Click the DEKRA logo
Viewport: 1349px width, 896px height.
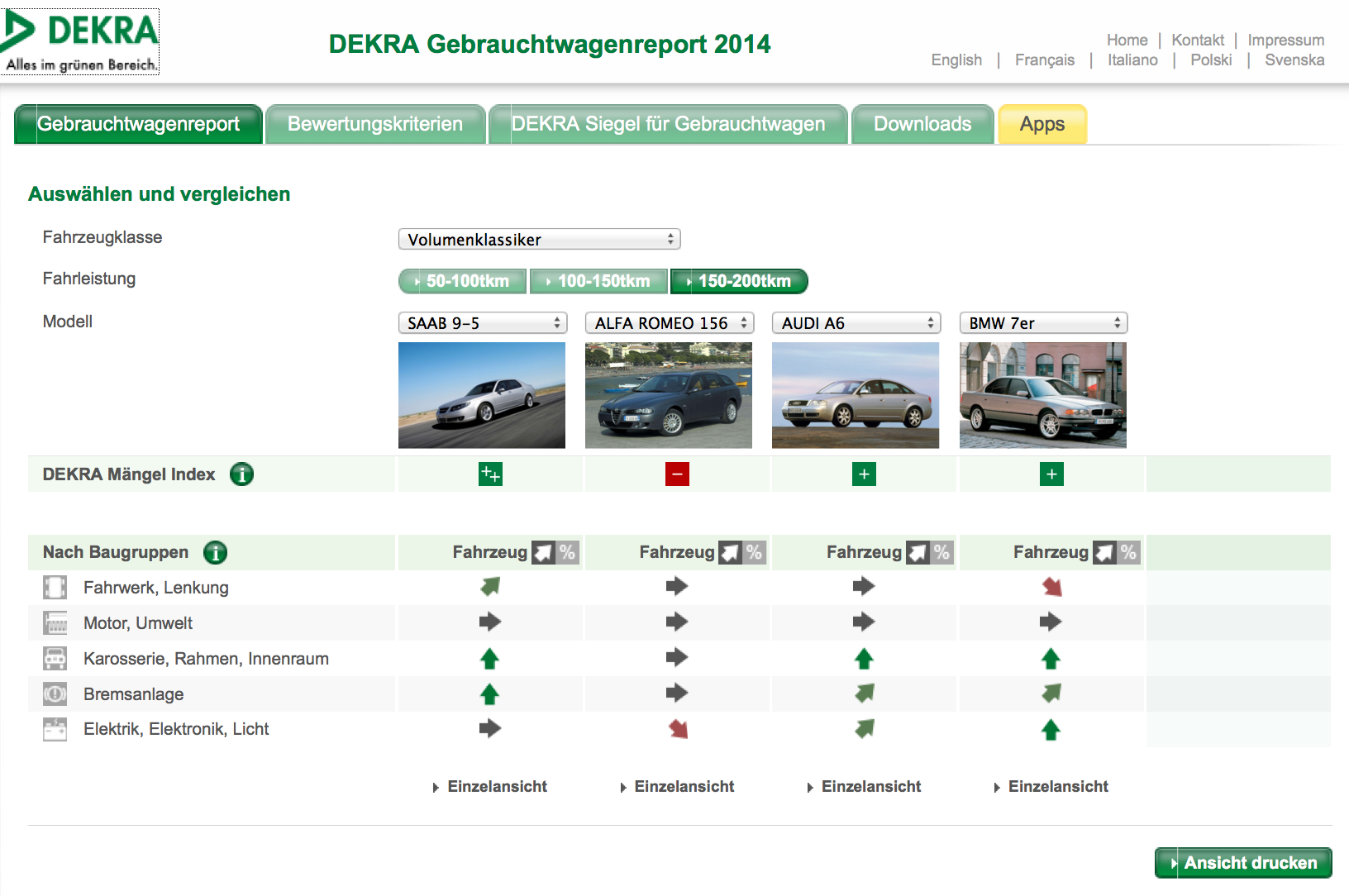coord(79,42)
